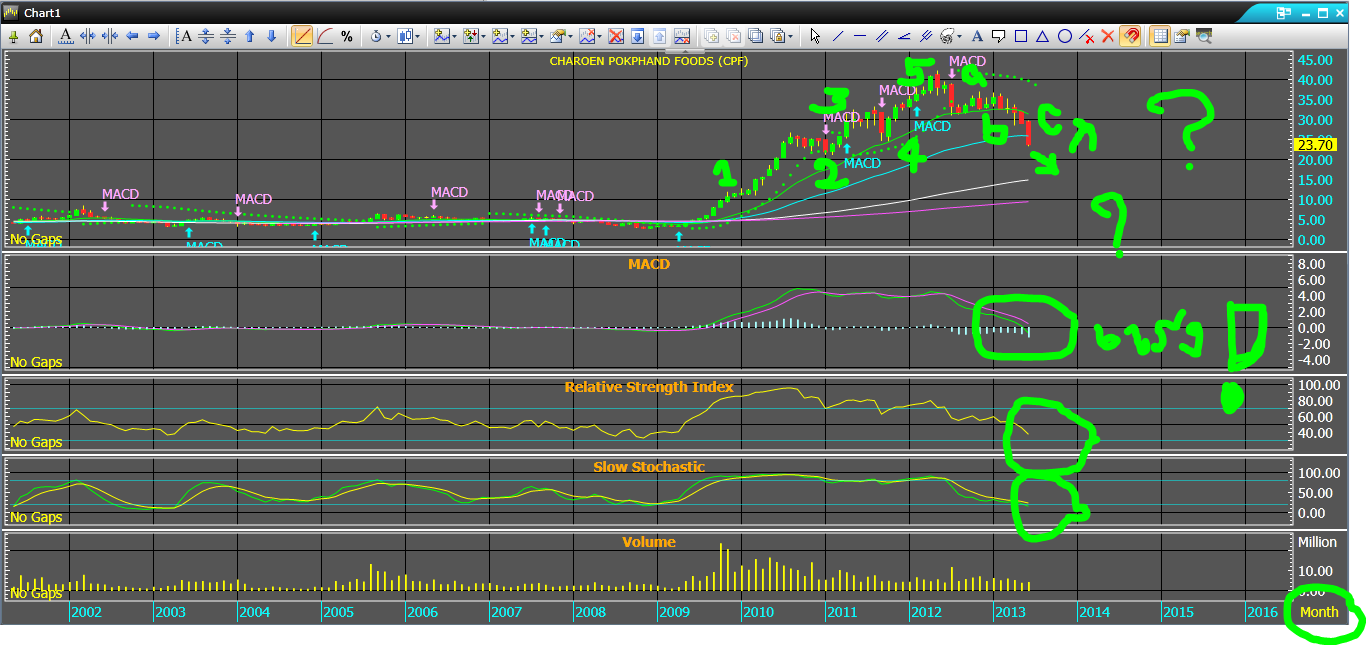The width and height of the screenshot is (1366, 645).
Task: Click the move pane up icon
Action: pyautogui.click(x=659, y=36)
